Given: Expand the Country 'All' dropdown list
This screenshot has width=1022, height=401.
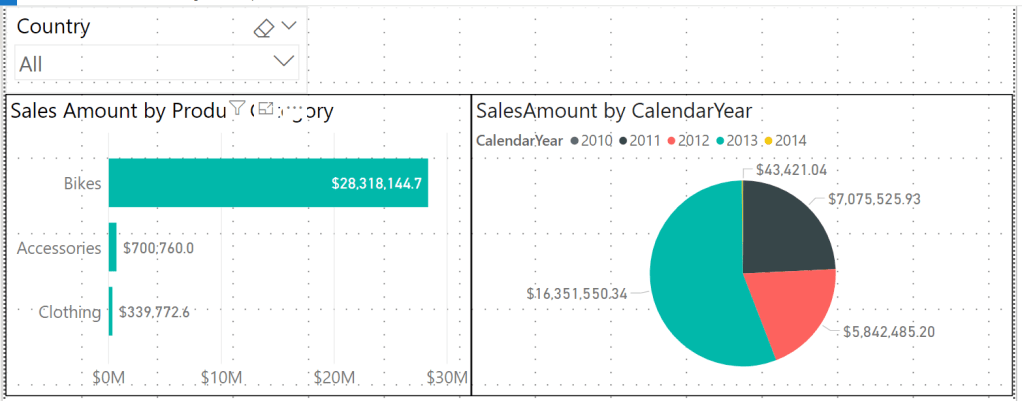Looking at the screenshot, I should (284, 62).
